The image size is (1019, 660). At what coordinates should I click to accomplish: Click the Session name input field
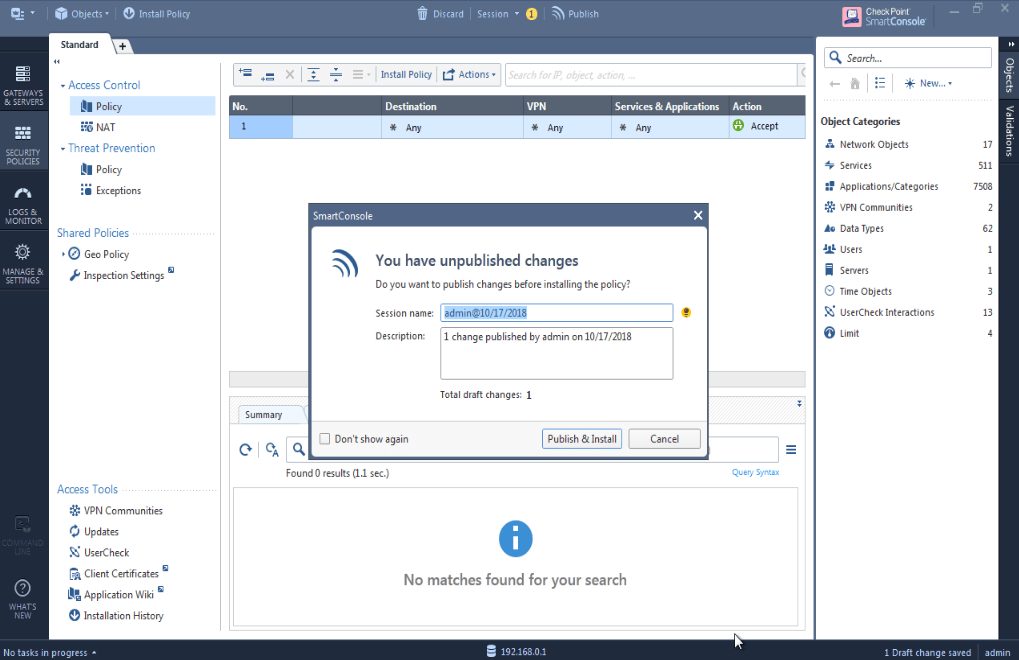tap(556, 312)
